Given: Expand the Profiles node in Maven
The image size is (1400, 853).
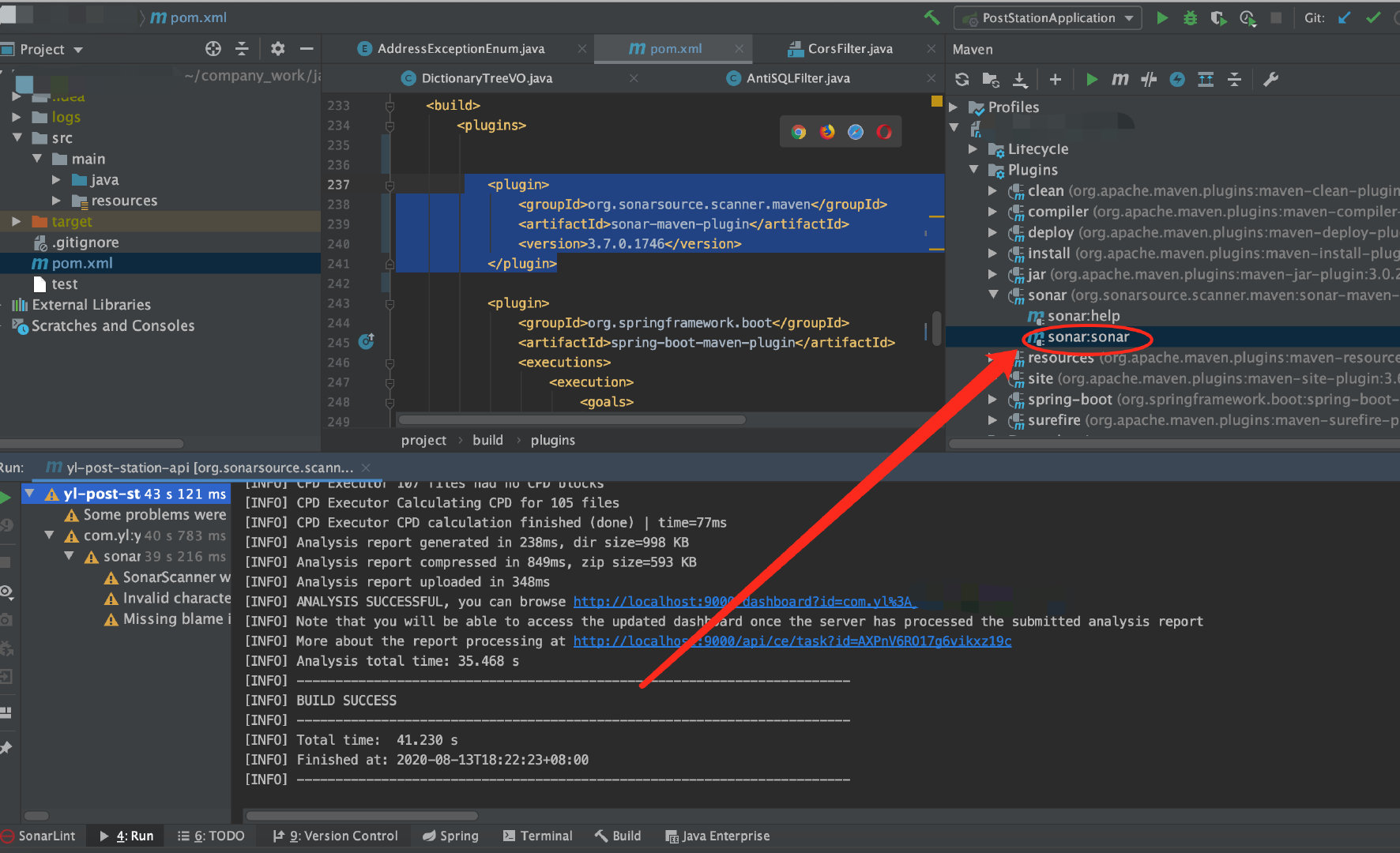Looking at the screenshot, I should coord(953,107).
